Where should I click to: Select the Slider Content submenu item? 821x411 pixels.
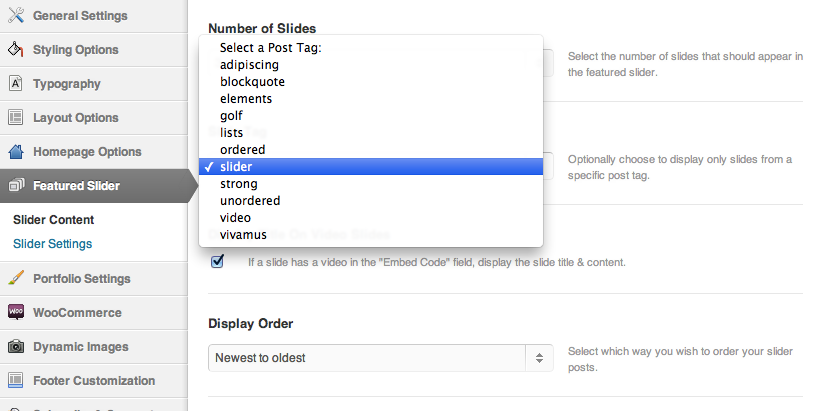(54, 220)
